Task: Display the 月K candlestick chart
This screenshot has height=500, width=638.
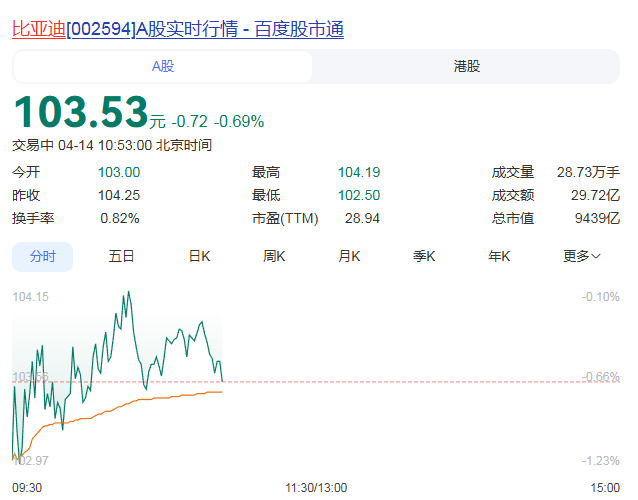Action: (349, 256)
